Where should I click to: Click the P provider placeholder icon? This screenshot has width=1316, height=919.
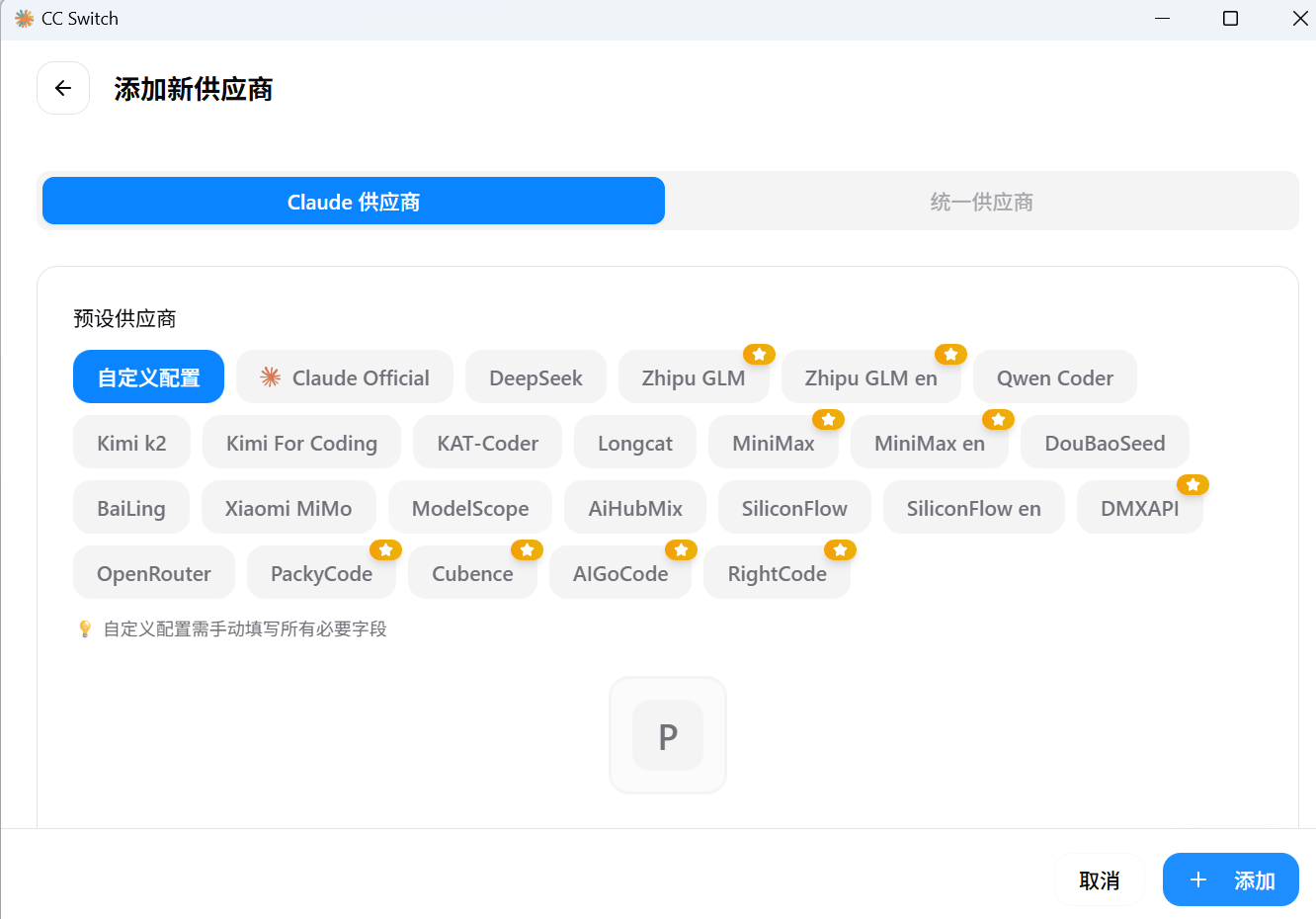coord(667,735)
